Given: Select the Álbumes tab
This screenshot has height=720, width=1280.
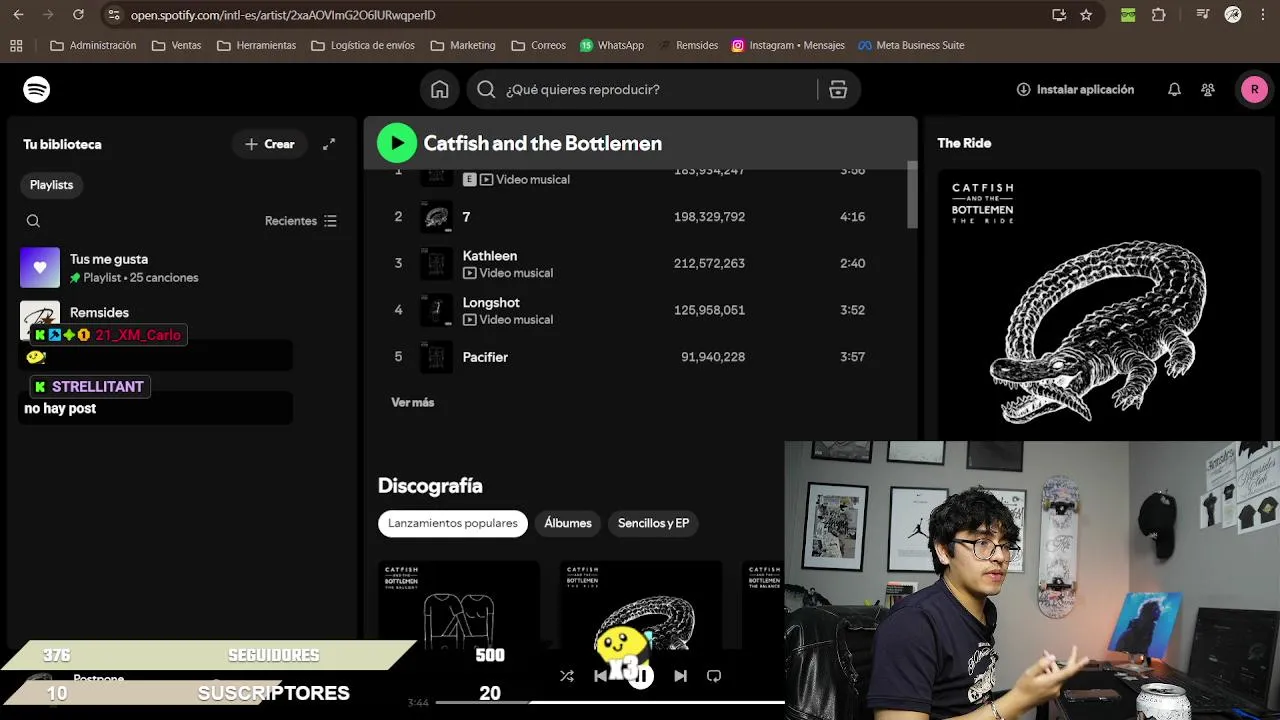Looking at the screenshot, I should pyautogui.click(x=568, y=523).
